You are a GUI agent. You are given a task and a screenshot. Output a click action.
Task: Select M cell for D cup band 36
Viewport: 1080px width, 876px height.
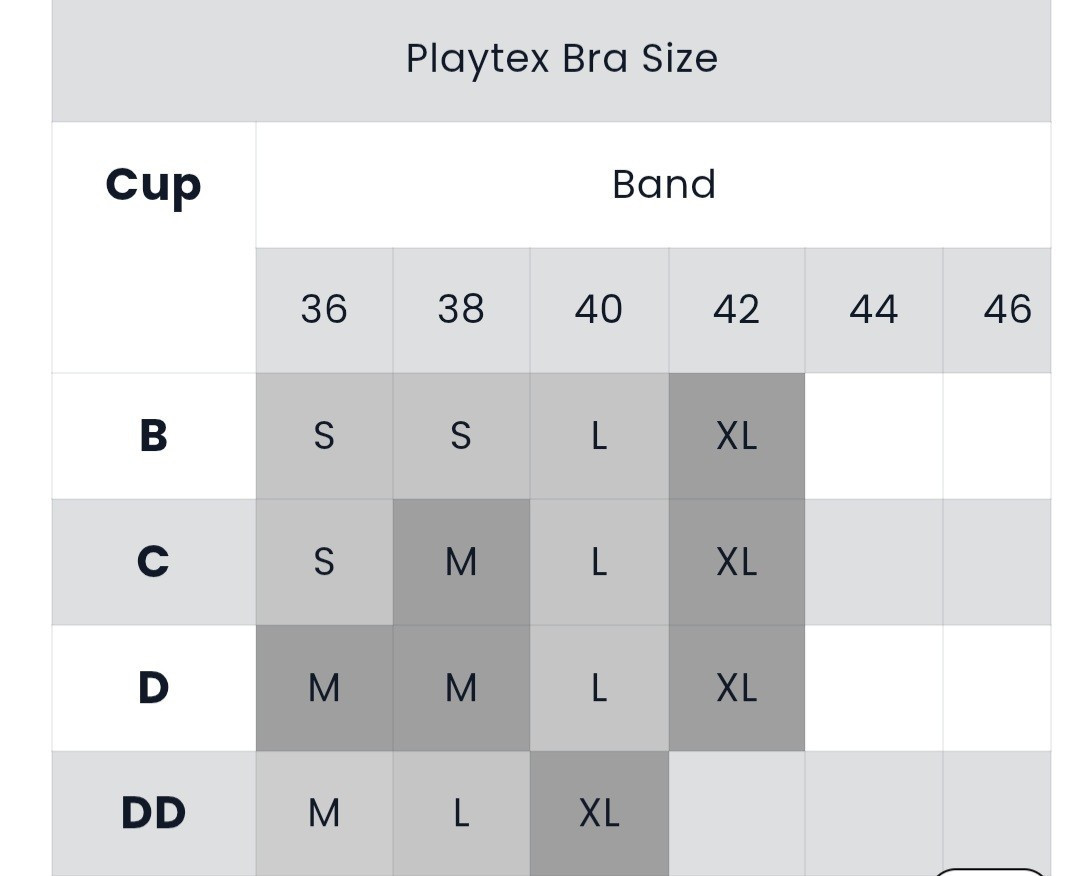(324, 688)
